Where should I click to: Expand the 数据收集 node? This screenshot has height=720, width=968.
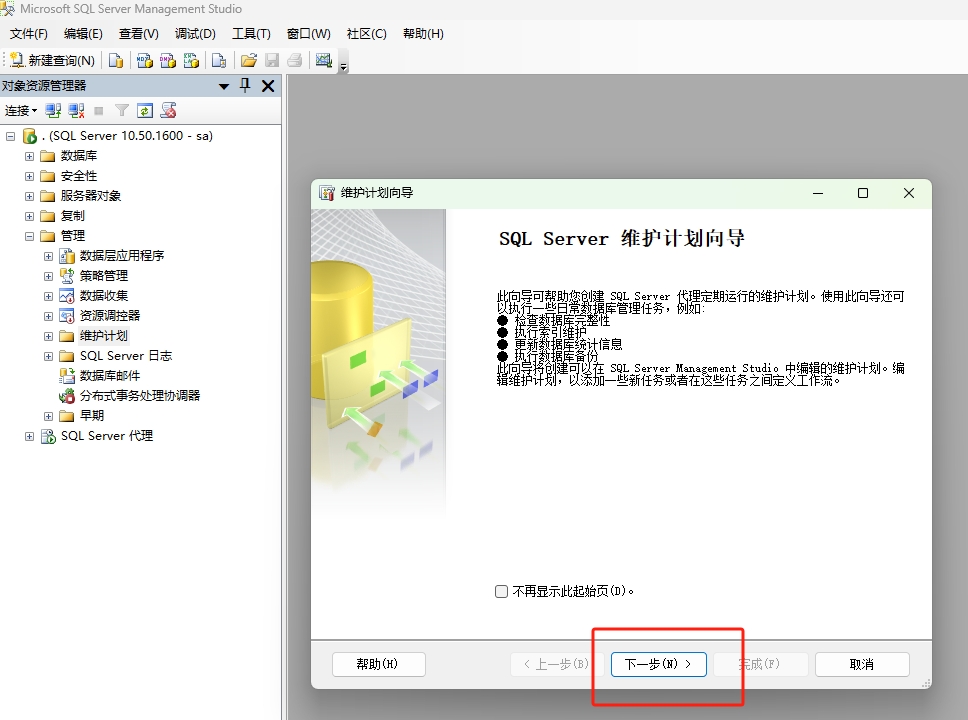click(x=48, y=296)
